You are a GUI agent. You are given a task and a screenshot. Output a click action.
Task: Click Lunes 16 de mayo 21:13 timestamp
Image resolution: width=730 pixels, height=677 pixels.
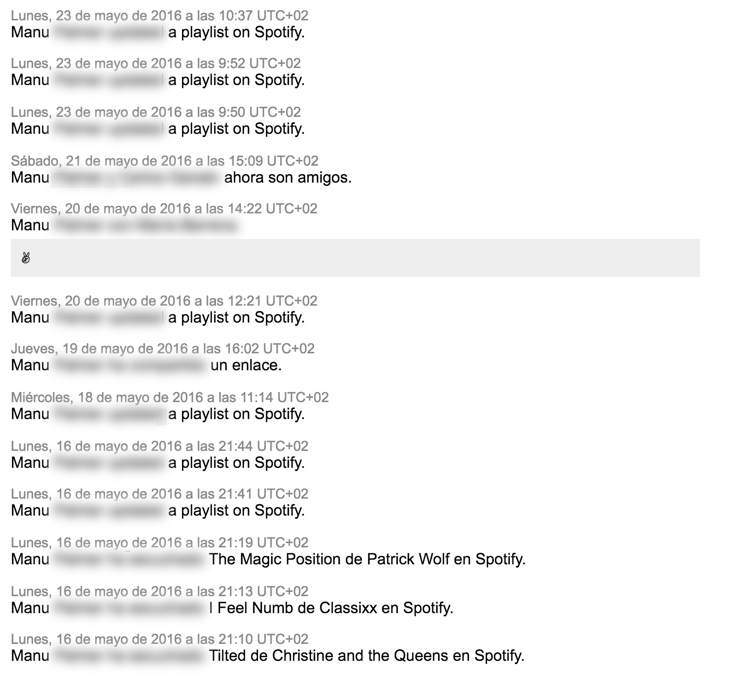point(160,591)
